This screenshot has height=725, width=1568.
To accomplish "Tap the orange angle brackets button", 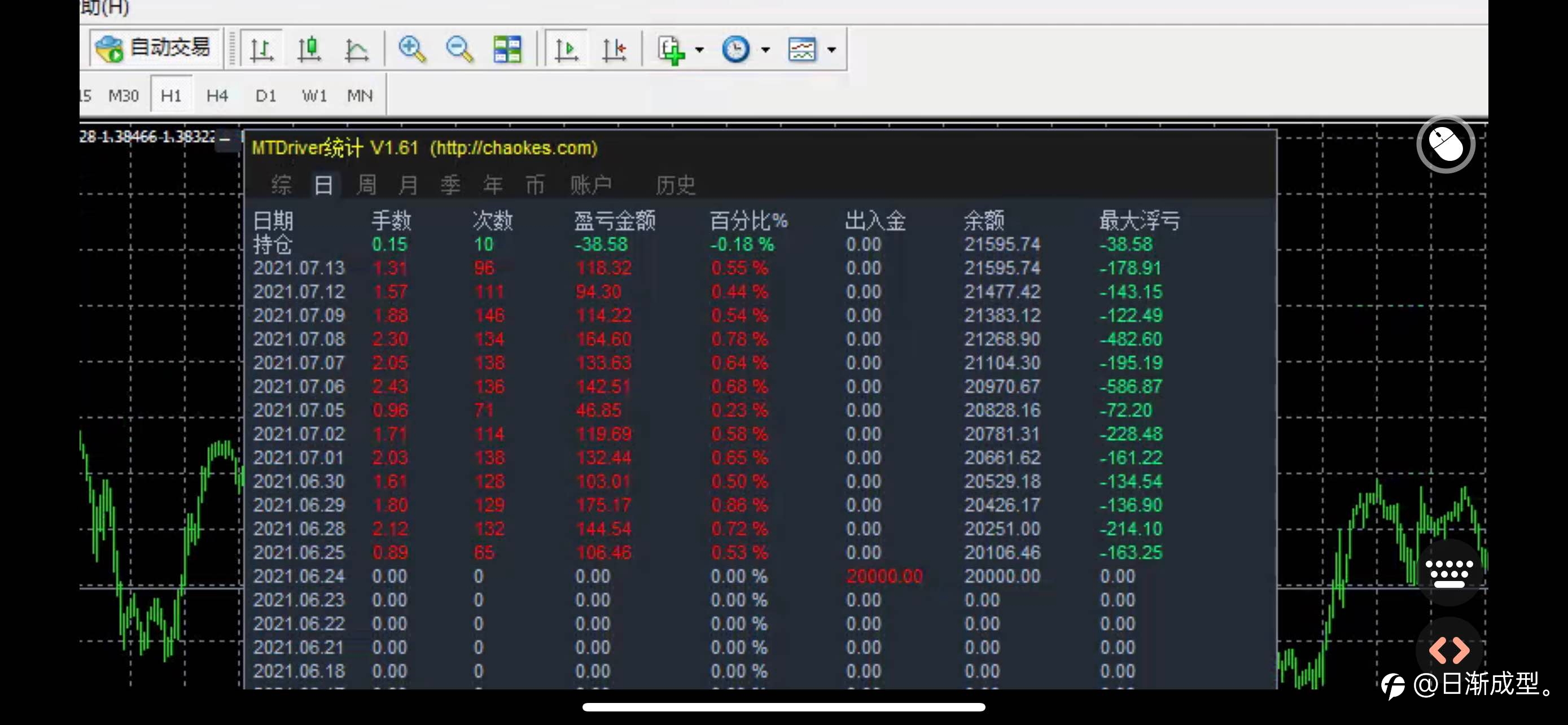I will tap(1449, 650).
